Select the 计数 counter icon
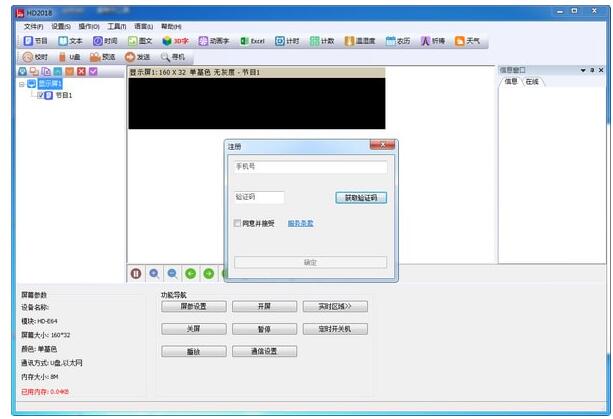 point(322,41)
